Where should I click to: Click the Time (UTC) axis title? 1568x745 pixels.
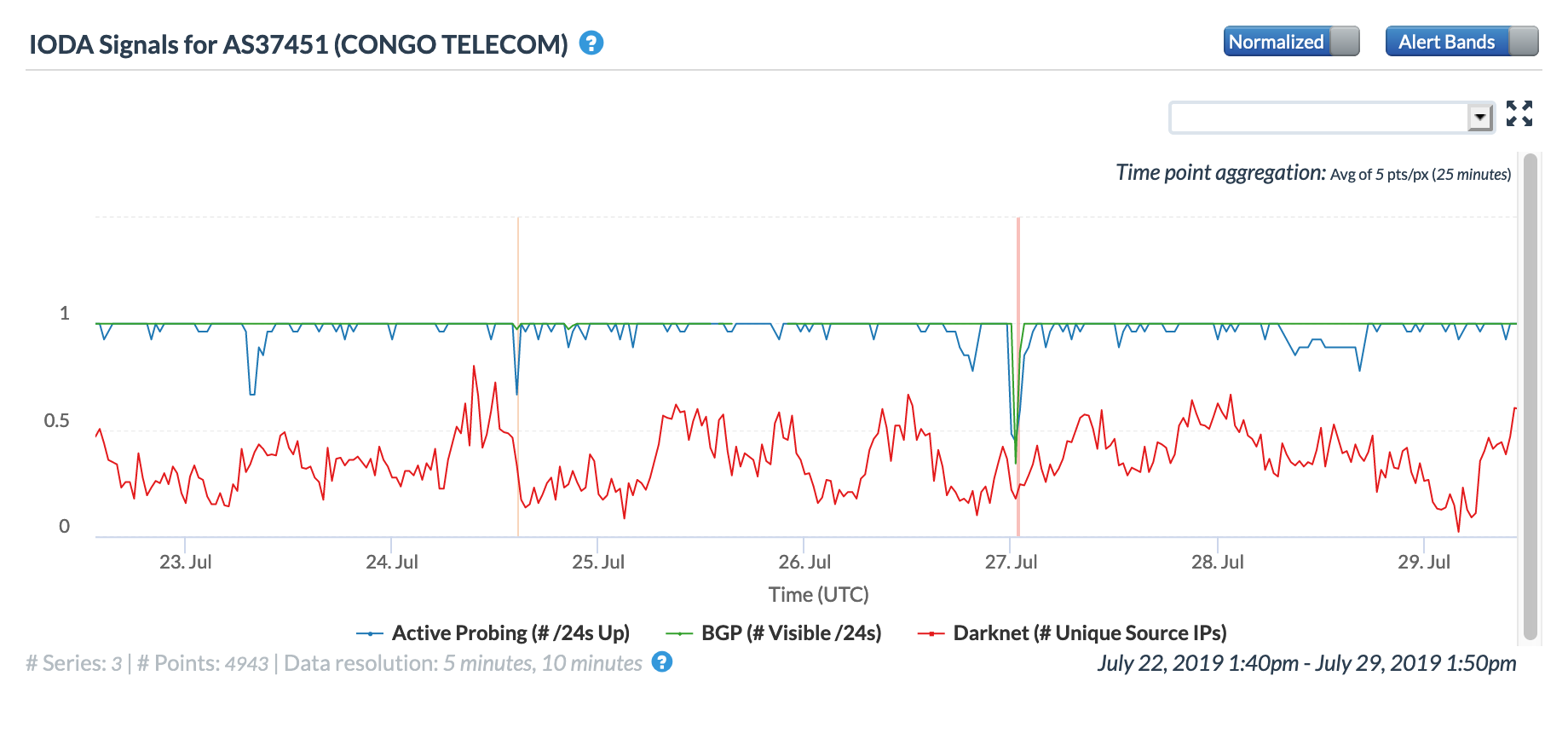click(818, 594)
